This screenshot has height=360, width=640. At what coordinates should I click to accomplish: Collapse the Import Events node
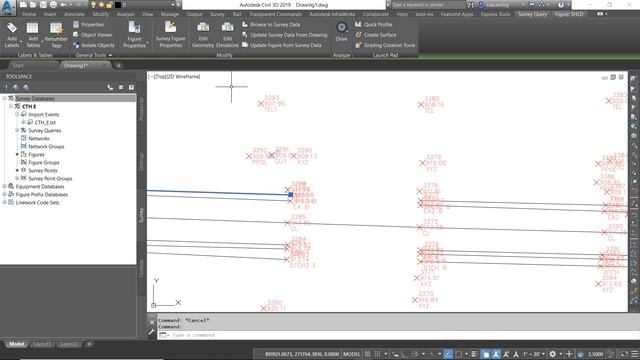pyautogui.click(x=17, y=114)
